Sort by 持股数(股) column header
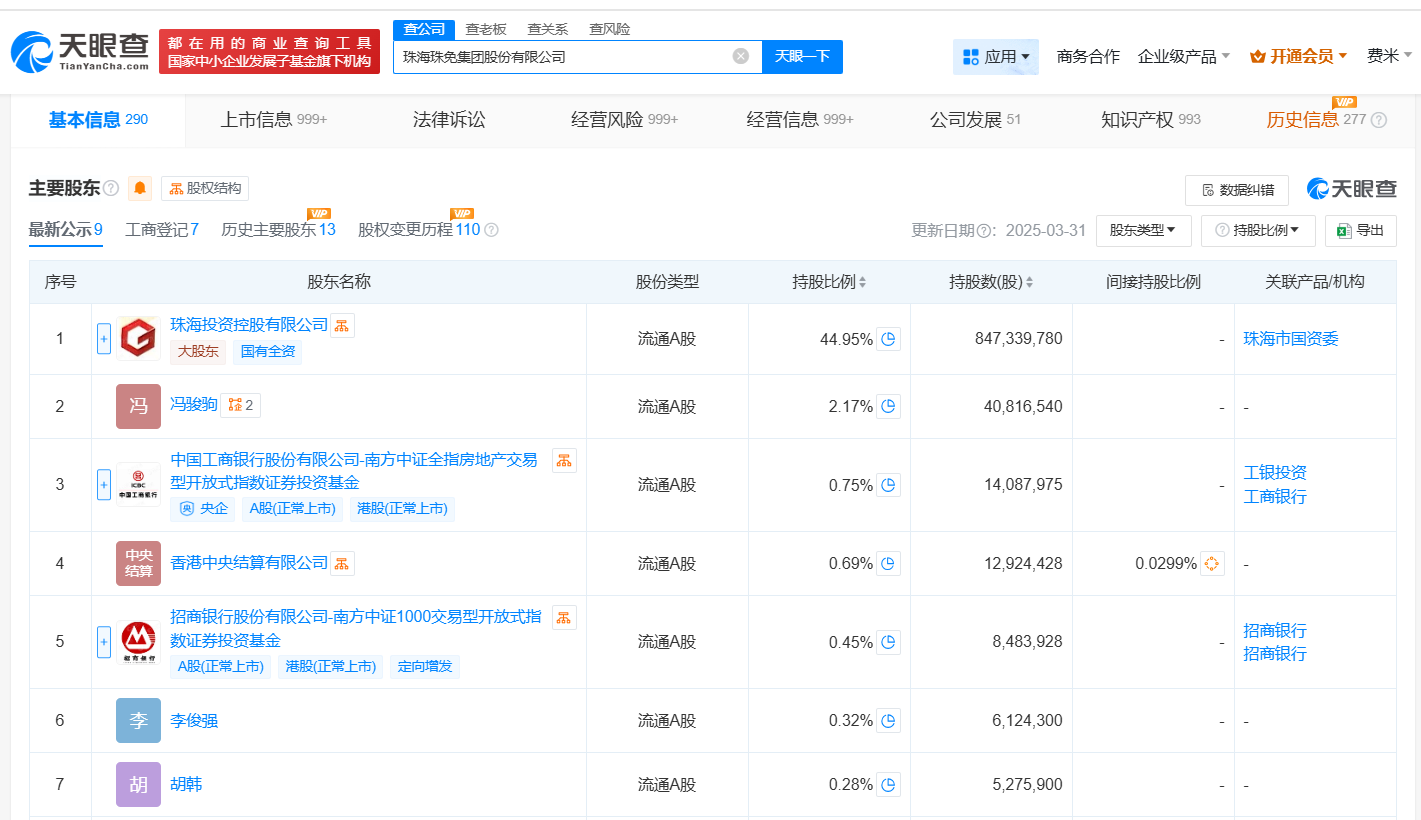This screenshot has width=1421, height=820. point(991,282)
